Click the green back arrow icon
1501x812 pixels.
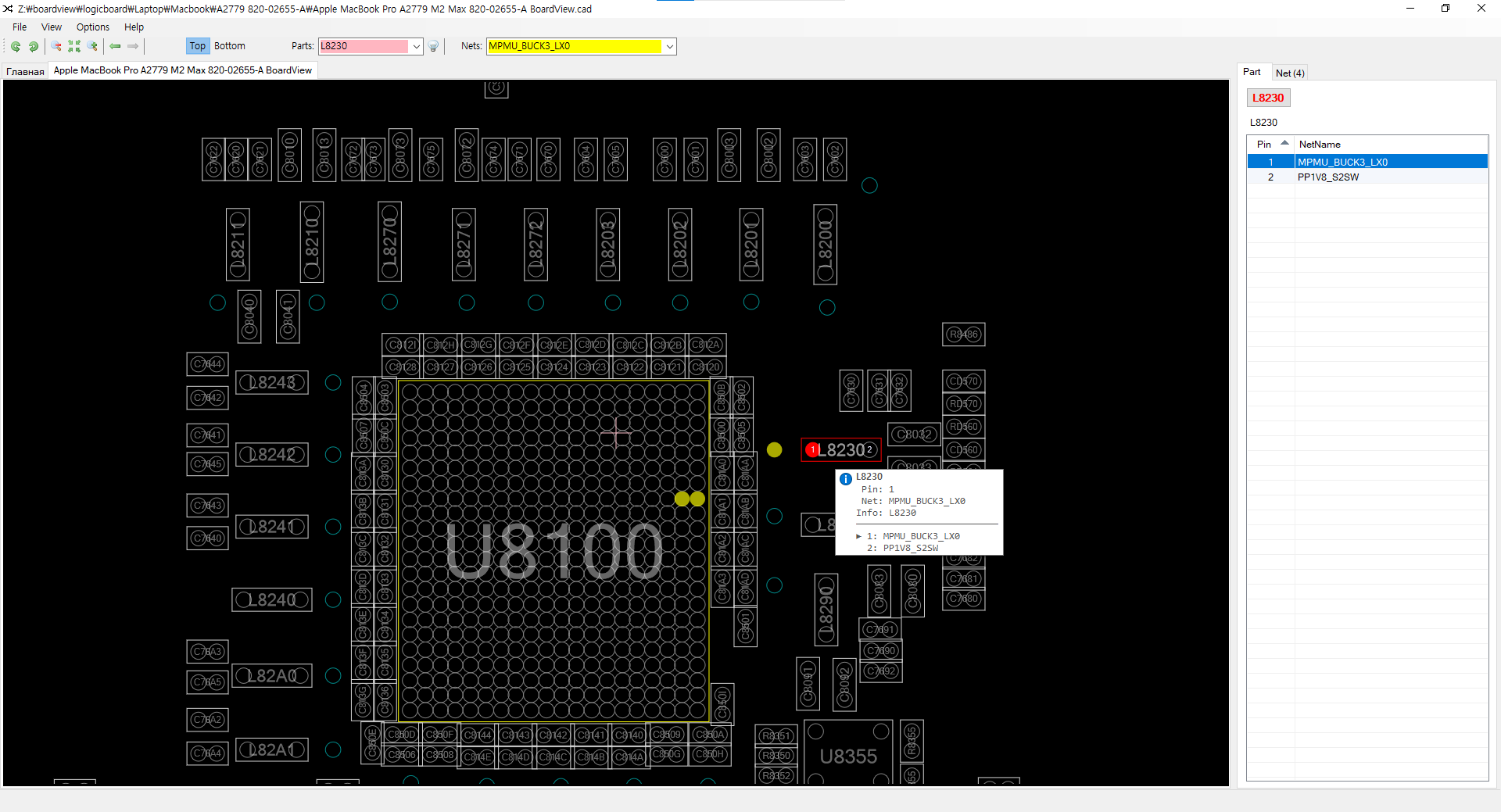pos(115,46)
